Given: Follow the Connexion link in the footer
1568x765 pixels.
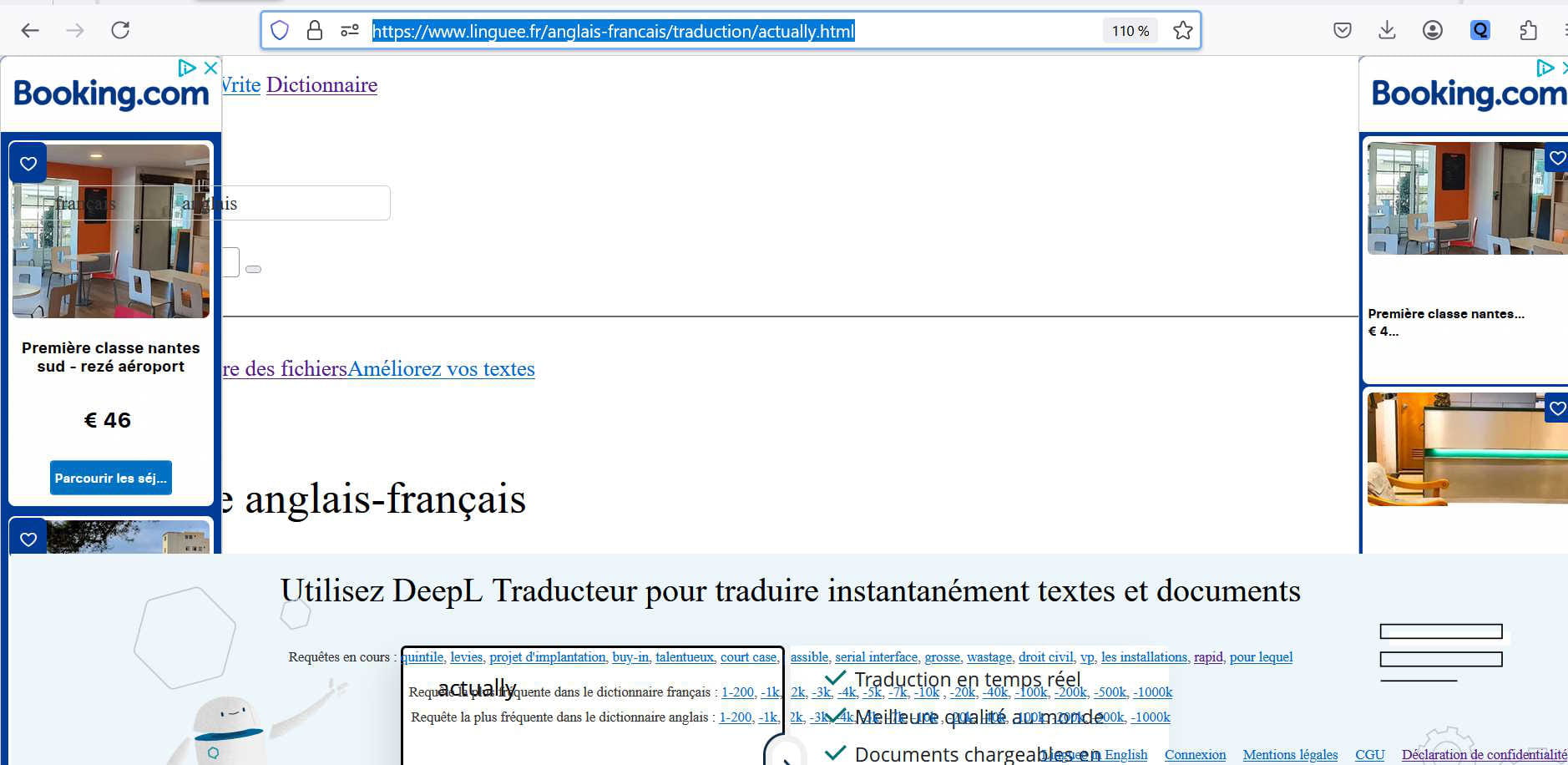Looking at the screenshot, I should 1195,755.
